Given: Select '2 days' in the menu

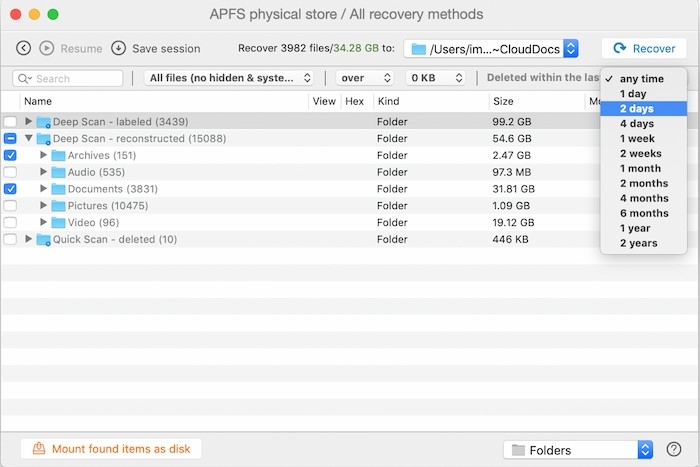Looking at the screenshot, I should point(643,108).
